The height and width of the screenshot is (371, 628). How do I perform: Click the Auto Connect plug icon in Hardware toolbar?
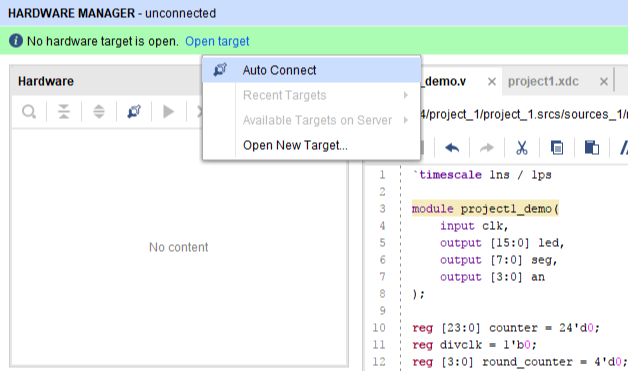click(x=134, y=111)
